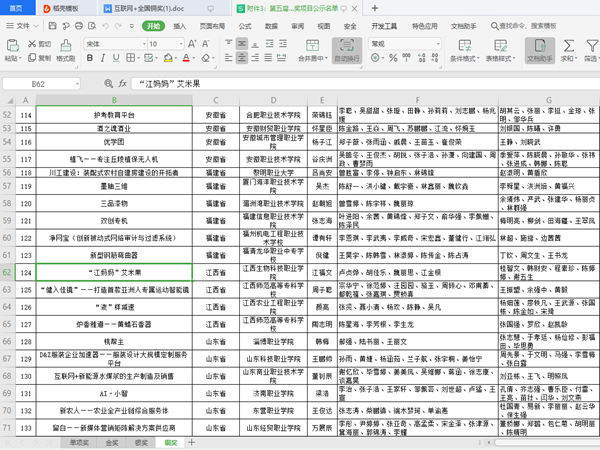Viewport: 600px width, 450px height.
Task: Align text to the right
Action: 255,58
